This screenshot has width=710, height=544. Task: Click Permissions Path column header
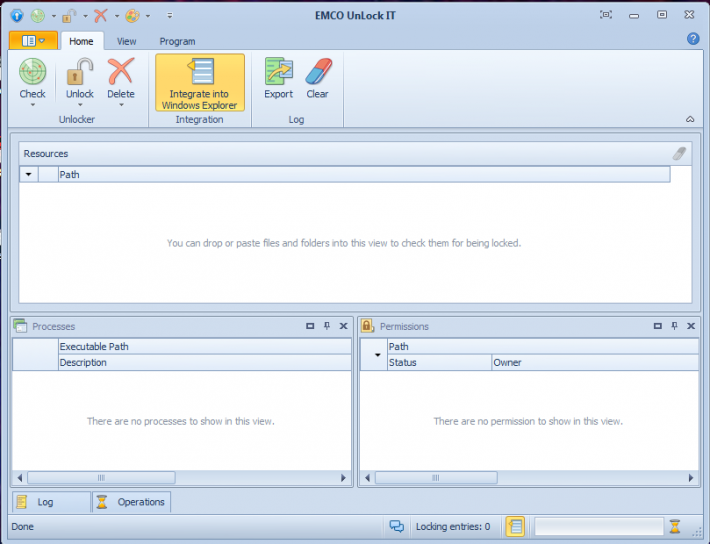click(543, 347)
